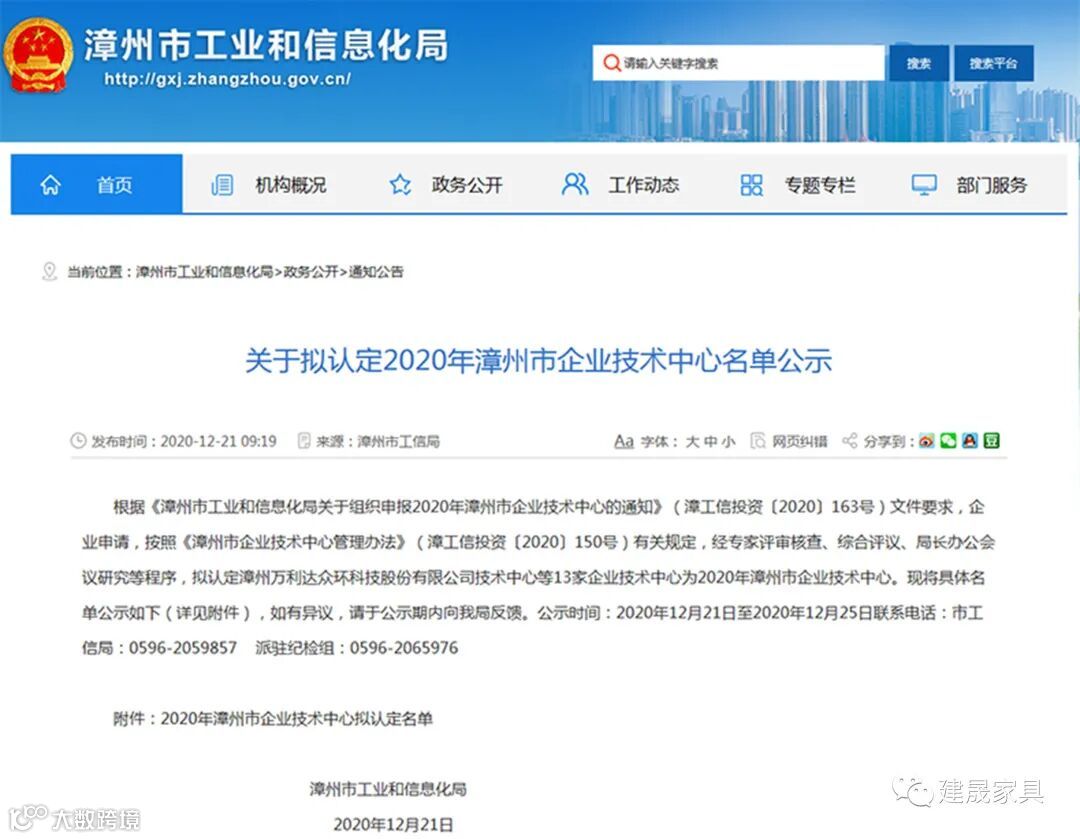Focus the keyword search input field
Viewport: 1080px width, 839px height.
tap(738, 63)
